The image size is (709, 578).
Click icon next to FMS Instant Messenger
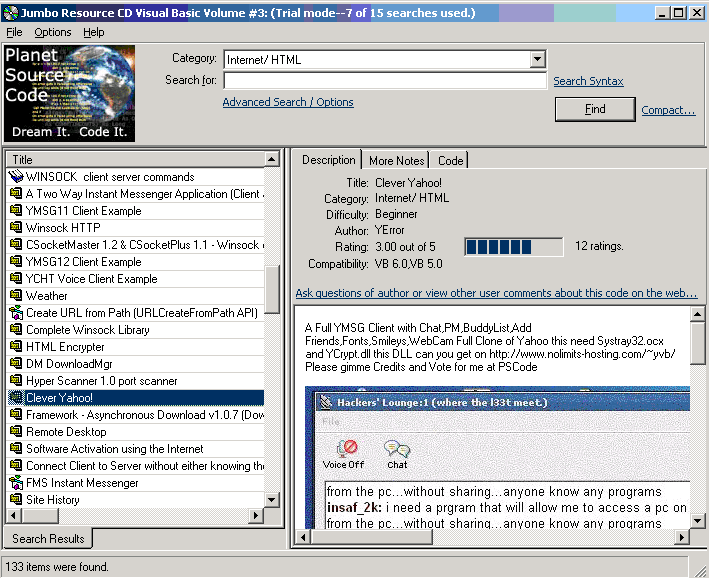coord(16,483)
